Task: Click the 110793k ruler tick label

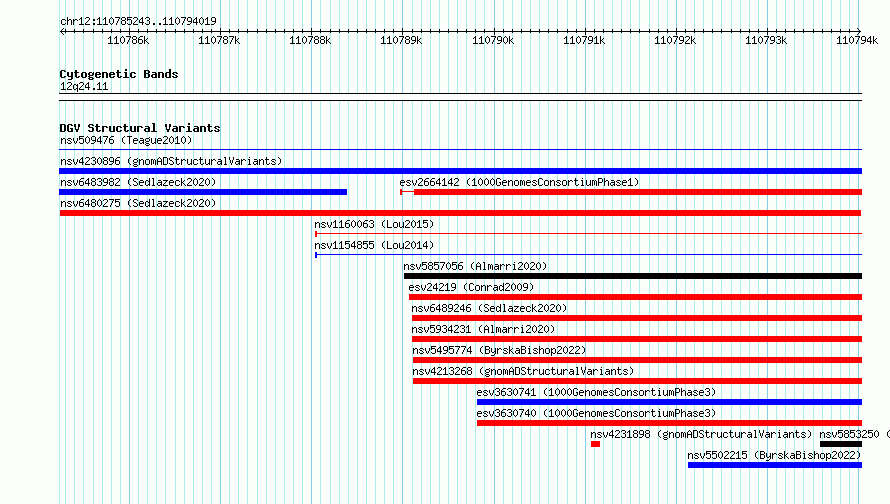Action: [766, 40]
